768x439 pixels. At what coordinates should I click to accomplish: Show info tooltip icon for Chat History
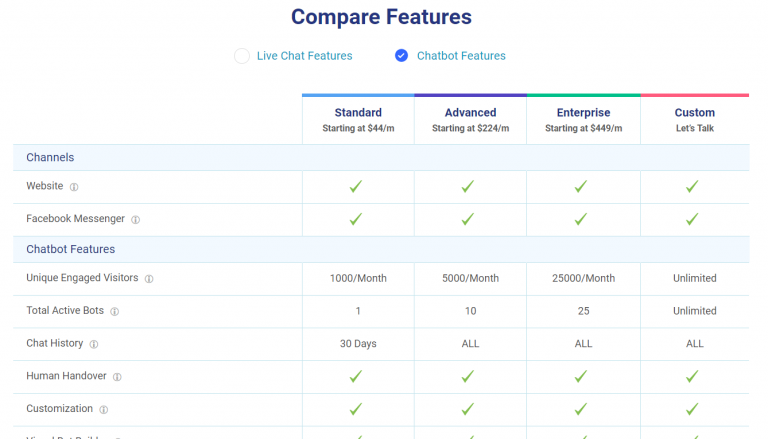tap(94, 345)
